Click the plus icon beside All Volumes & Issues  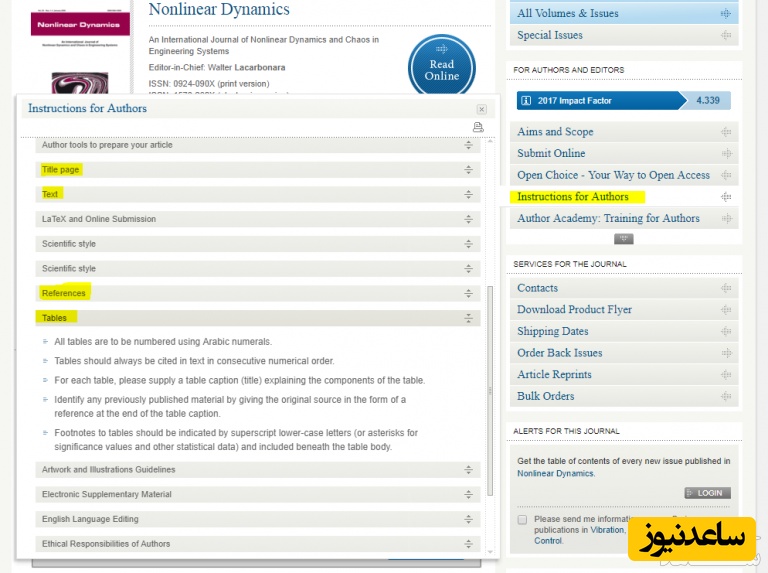tap(725, 13)
